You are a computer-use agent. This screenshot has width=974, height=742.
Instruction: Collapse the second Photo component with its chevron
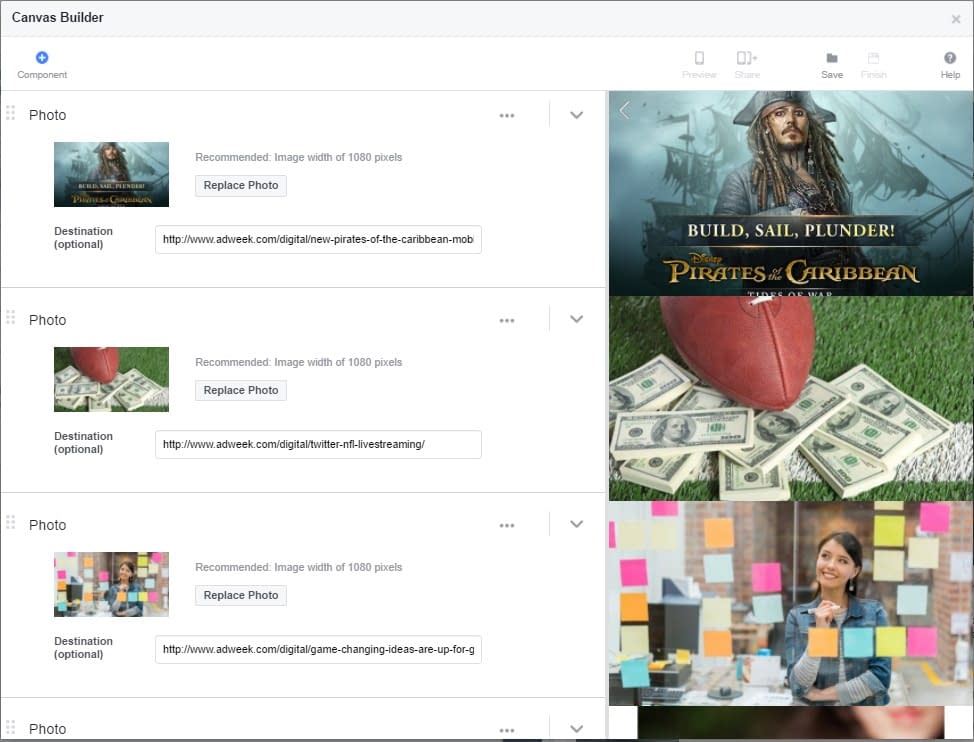576,319
